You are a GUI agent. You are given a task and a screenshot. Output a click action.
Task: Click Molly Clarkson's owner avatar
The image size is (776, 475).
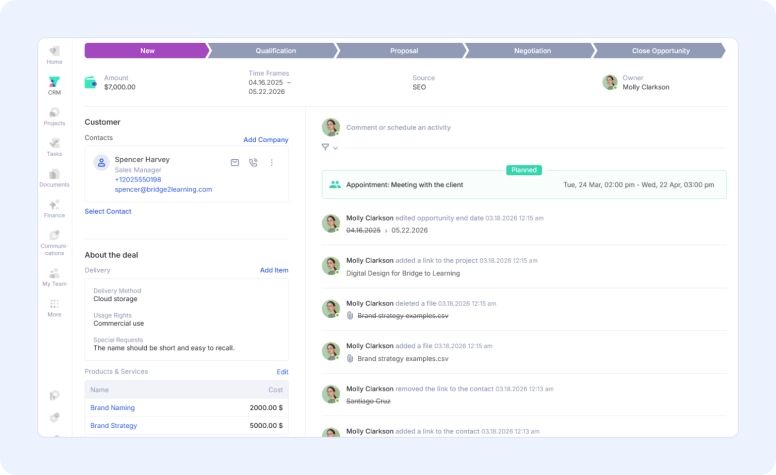pyautogui.click(x=610, y=82)
